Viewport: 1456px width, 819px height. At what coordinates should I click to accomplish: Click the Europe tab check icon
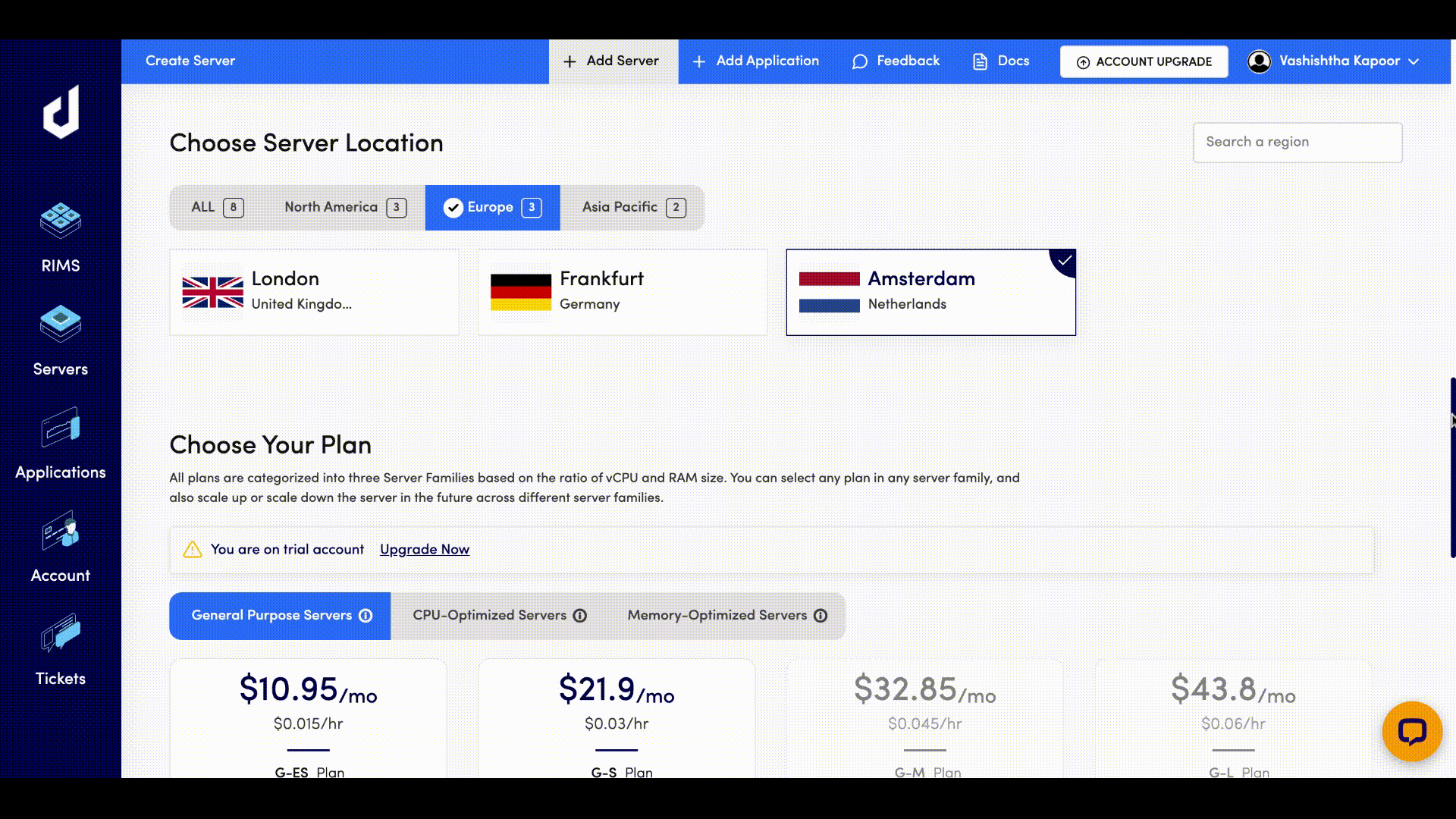453,208
